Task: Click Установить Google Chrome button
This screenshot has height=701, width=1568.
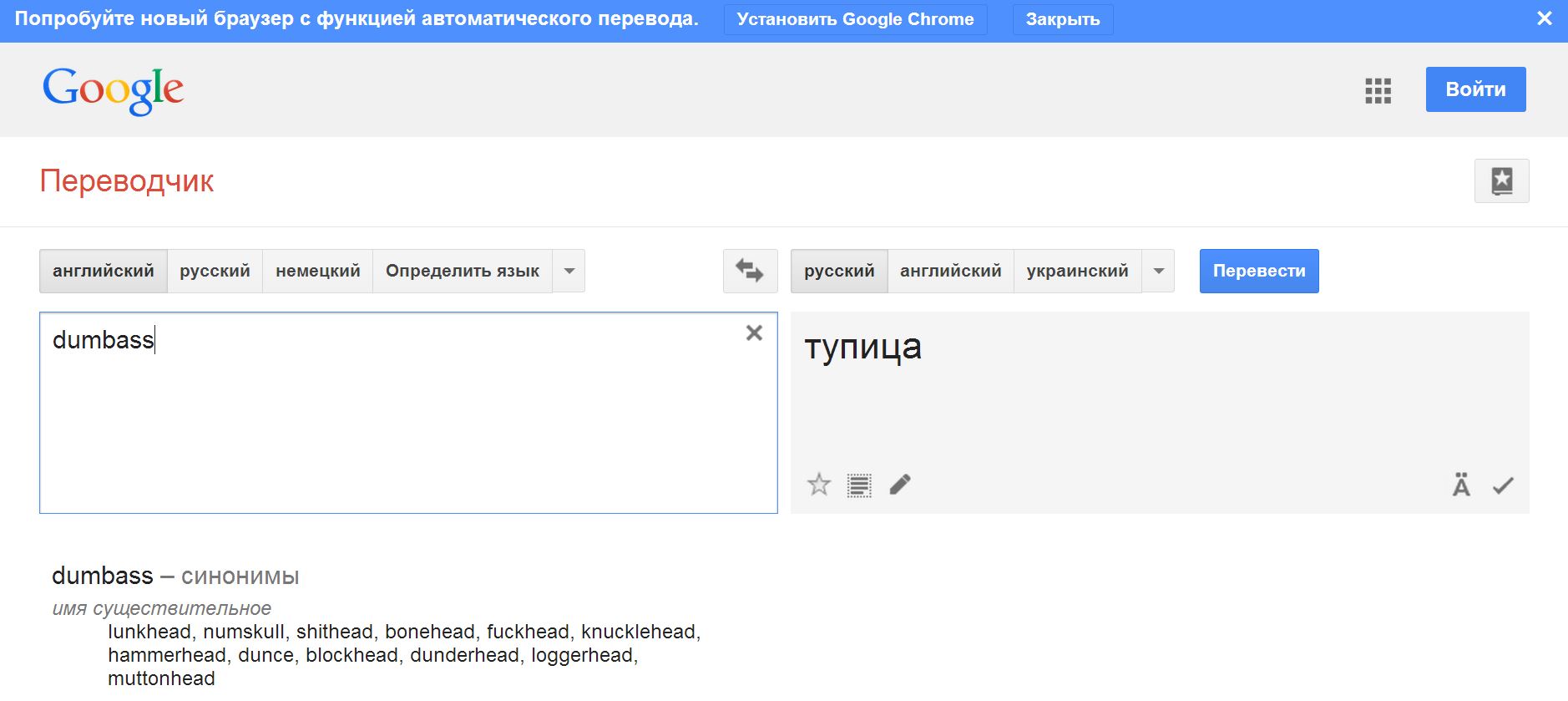Action: coord(855,19)
